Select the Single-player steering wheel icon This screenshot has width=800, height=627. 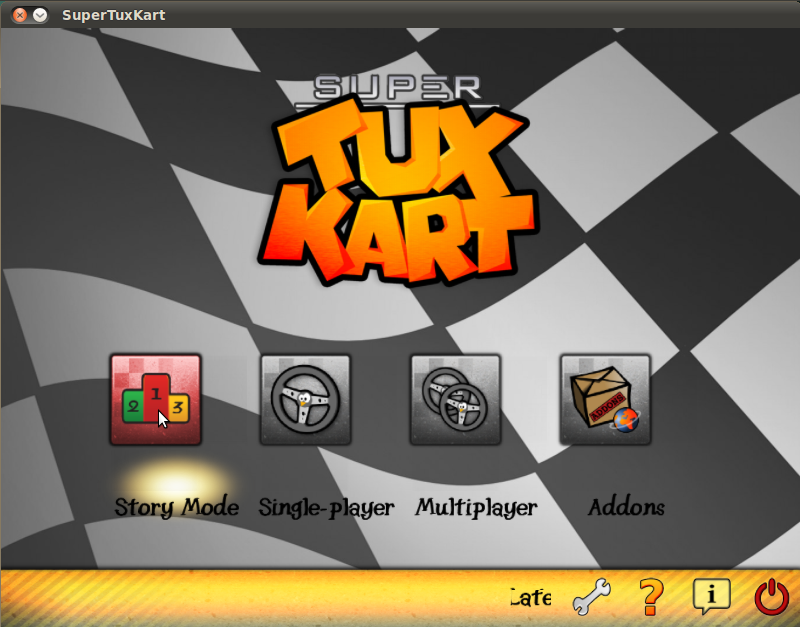point(305,399)
